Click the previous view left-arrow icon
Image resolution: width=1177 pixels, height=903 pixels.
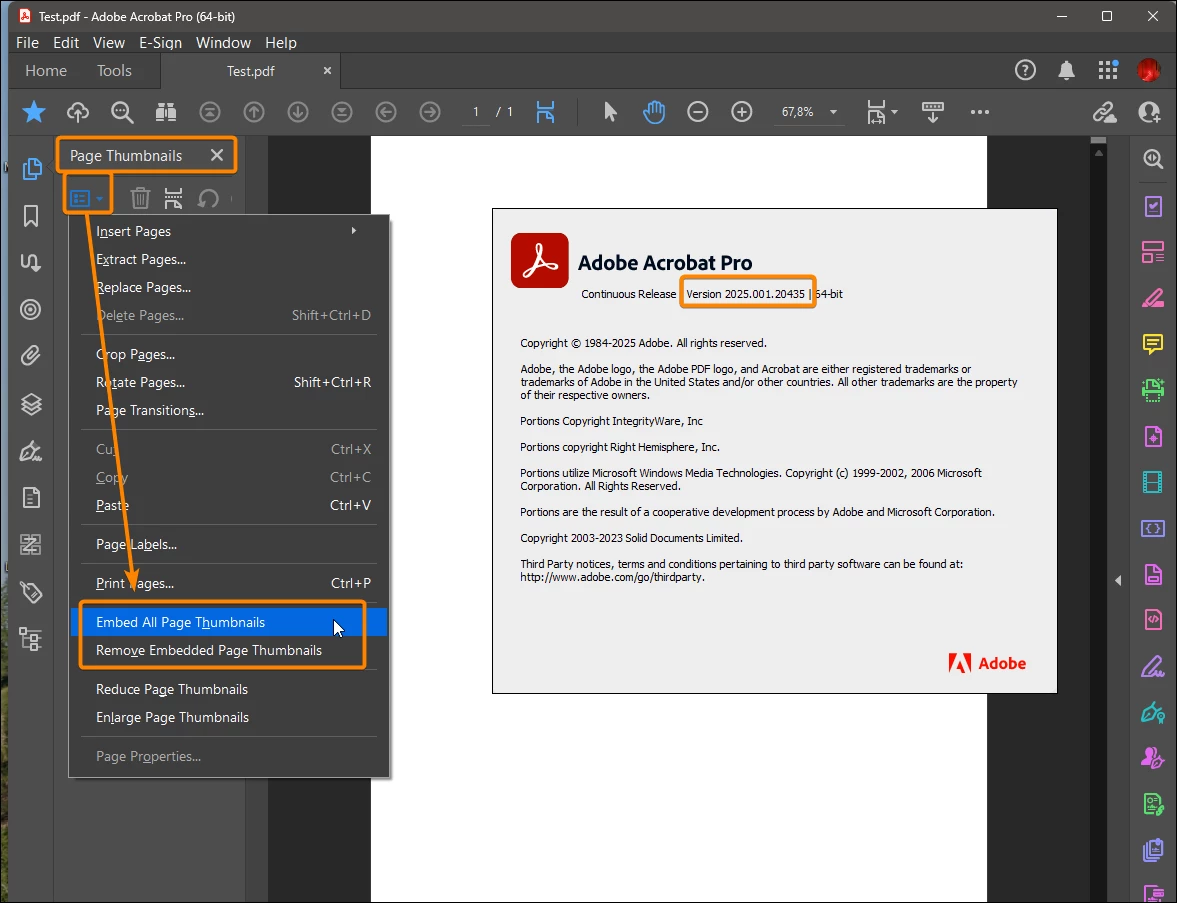(386, 112)
